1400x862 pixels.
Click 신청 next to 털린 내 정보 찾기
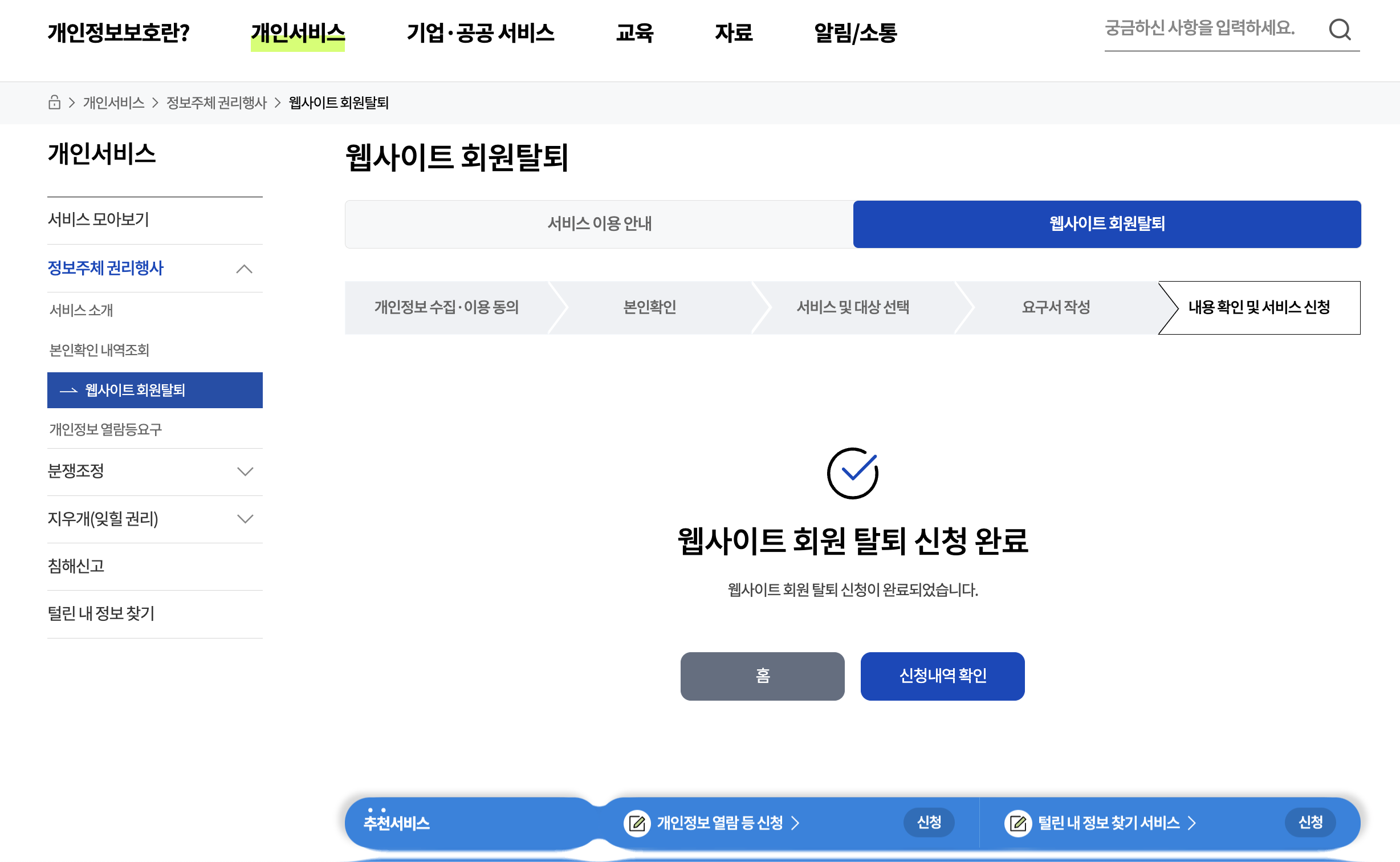1310,822
